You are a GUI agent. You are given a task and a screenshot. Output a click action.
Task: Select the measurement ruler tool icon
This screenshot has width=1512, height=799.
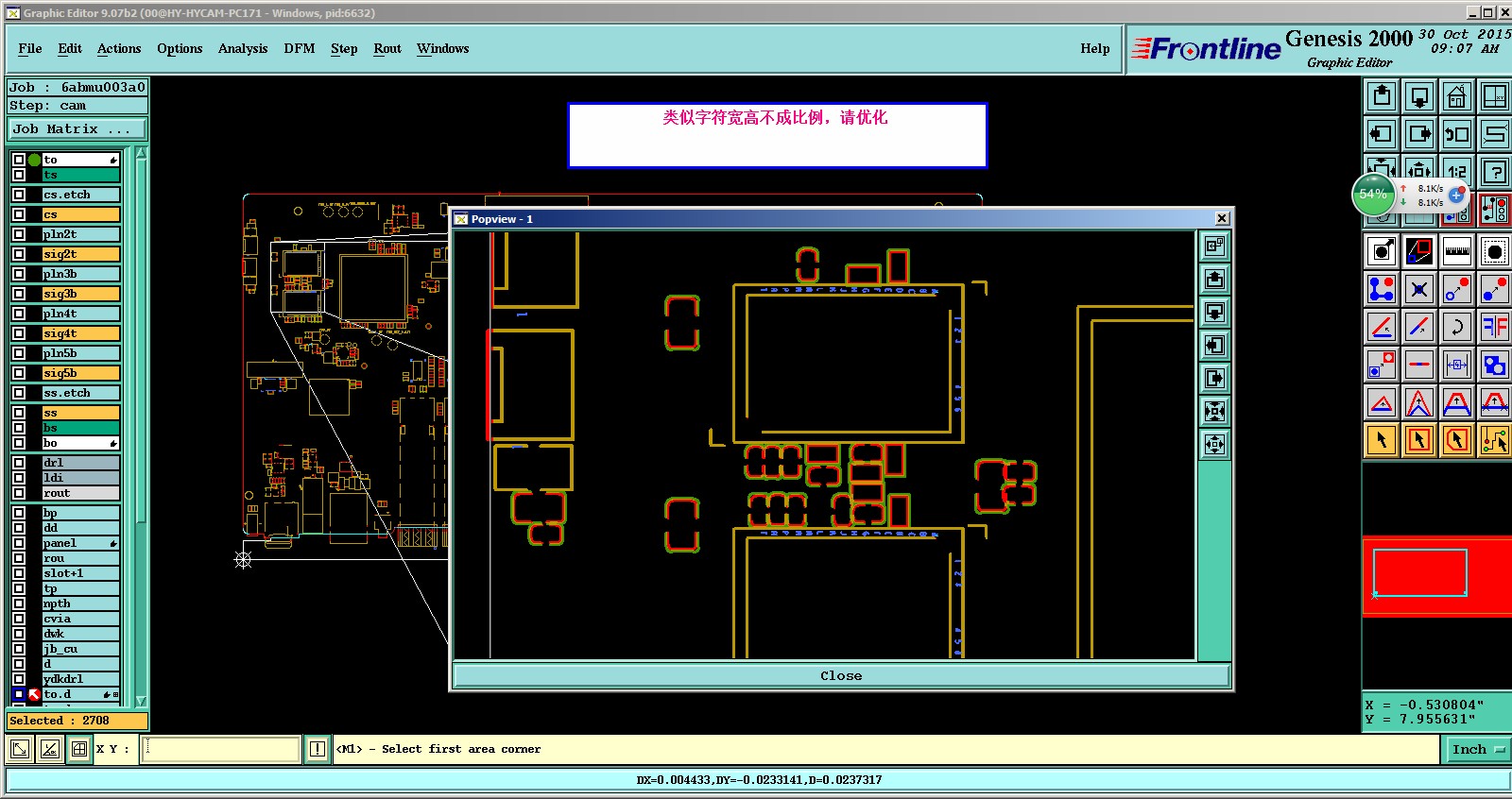point(1457,251)
